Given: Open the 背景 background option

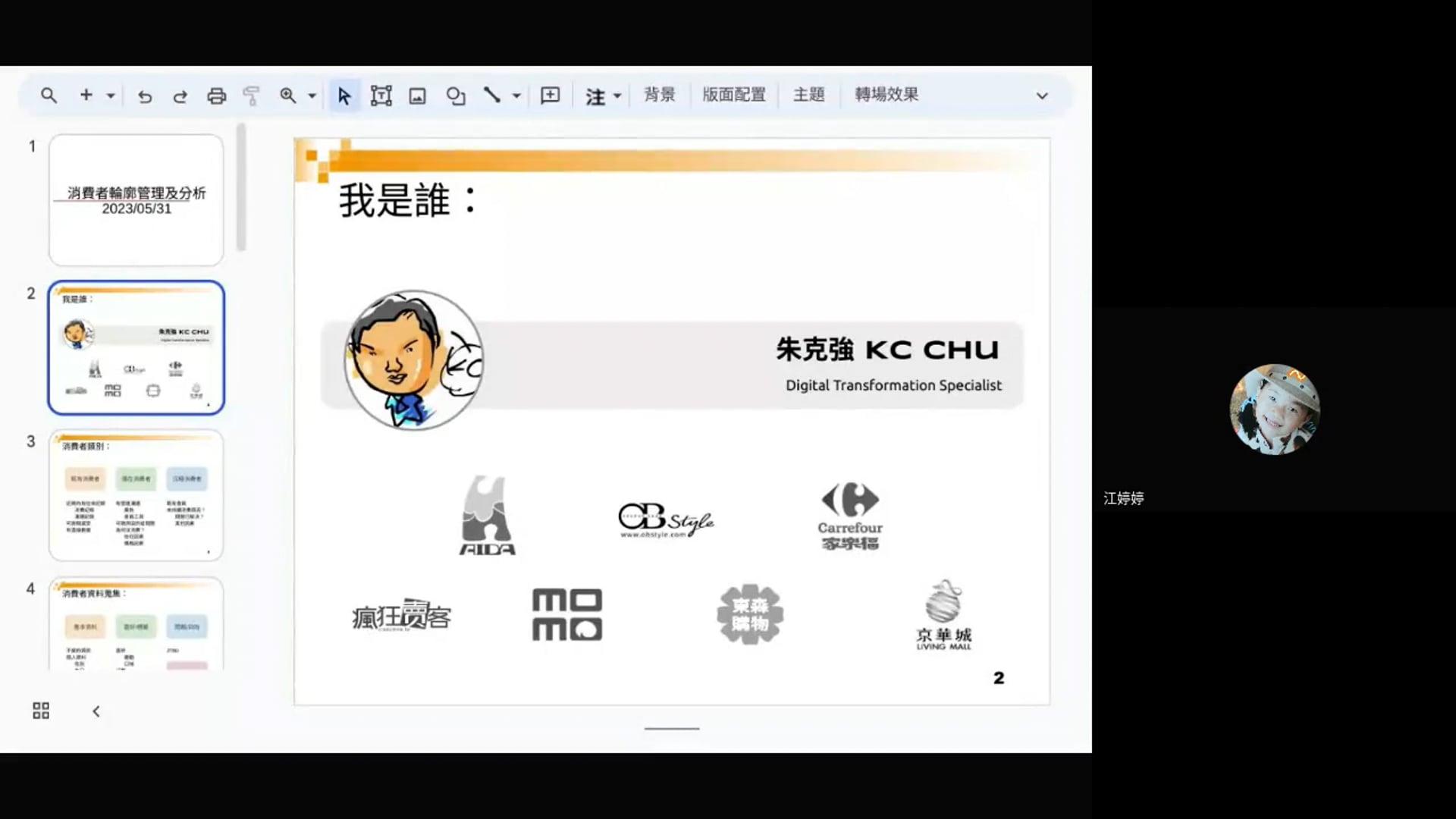Looking at the screenshot, I should click(659, 95).
